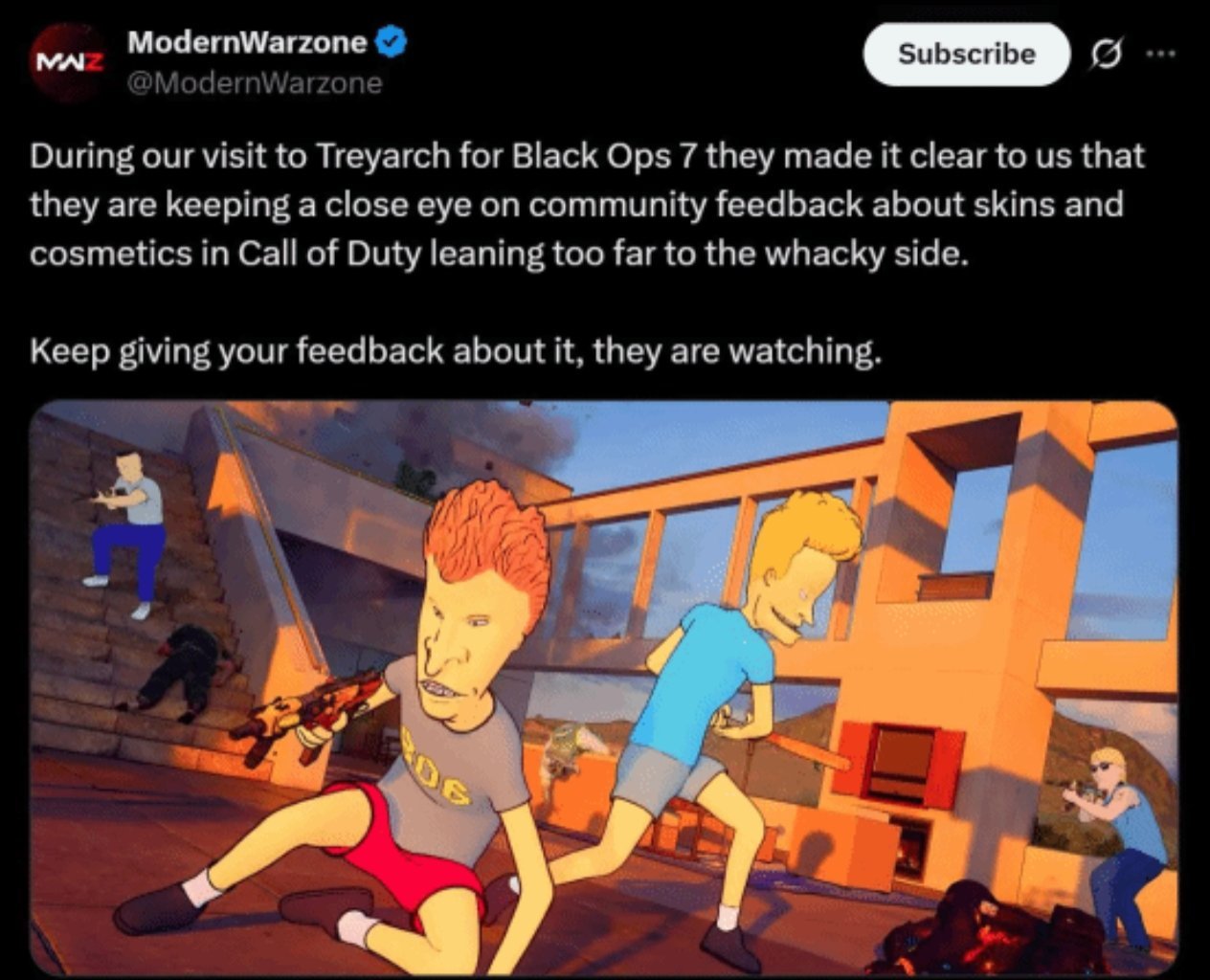
Task: Click the Subscribe button
Action: [966, 55]
